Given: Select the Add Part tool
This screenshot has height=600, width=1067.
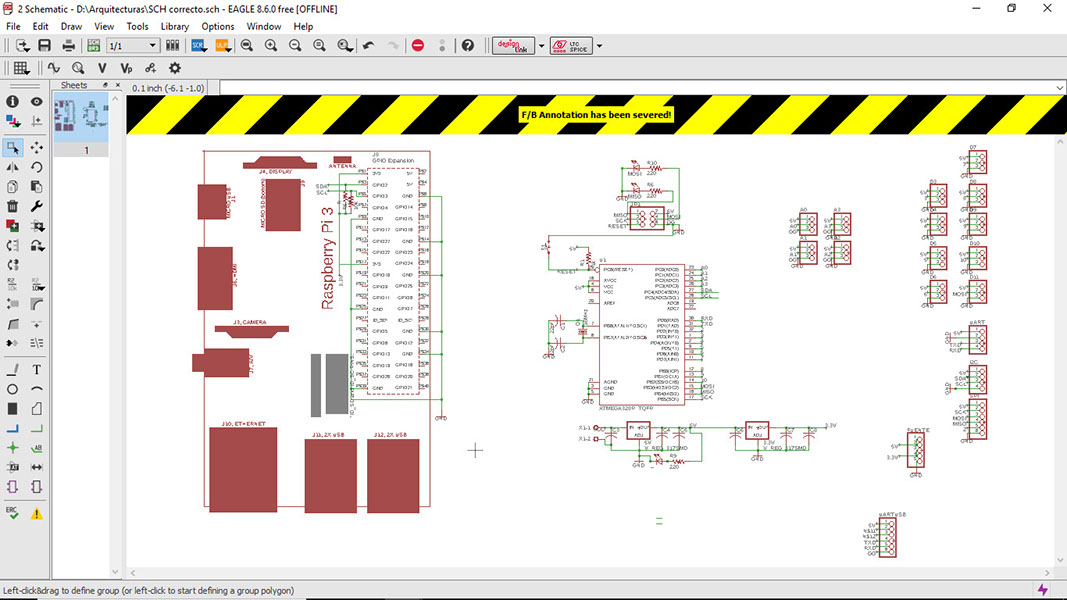Looking at the screenshot, I should tap(12, 226).
